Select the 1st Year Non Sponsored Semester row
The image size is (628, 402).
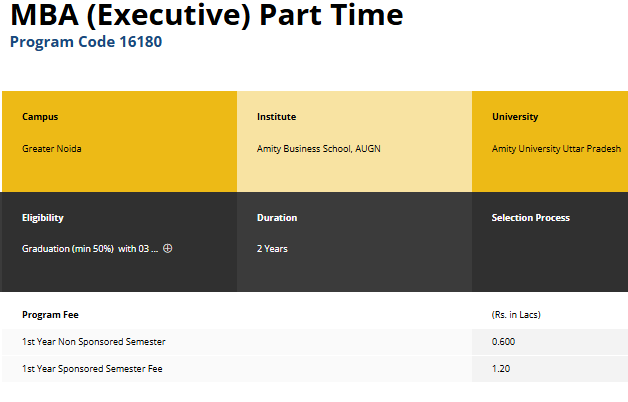click(x=94, y=342)
